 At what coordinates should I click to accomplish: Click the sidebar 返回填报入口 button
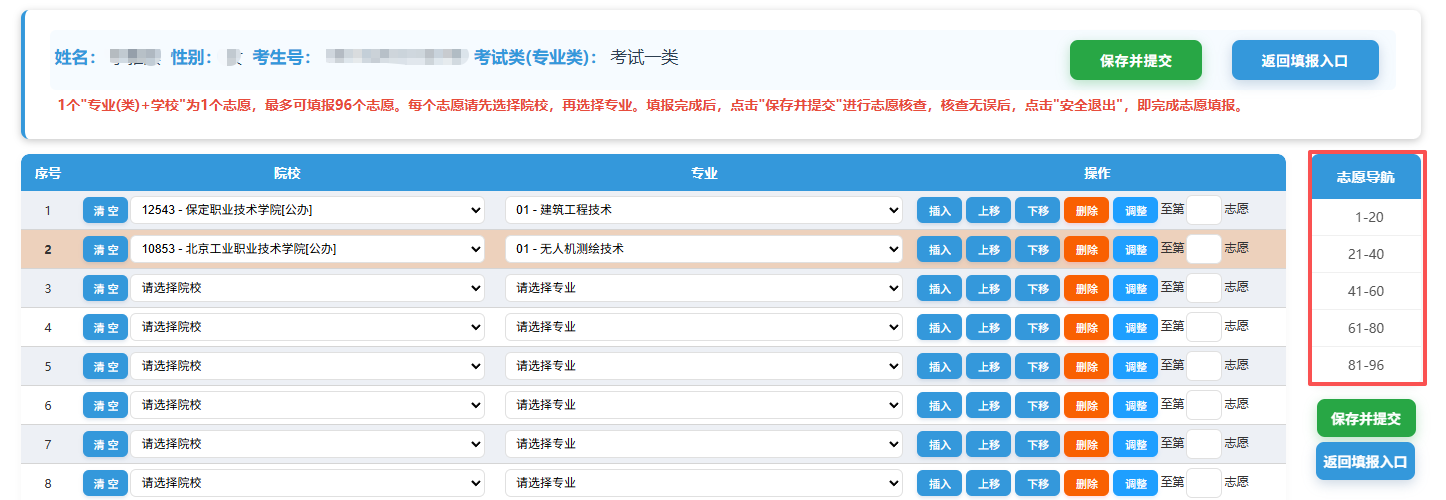point(1366,461)
